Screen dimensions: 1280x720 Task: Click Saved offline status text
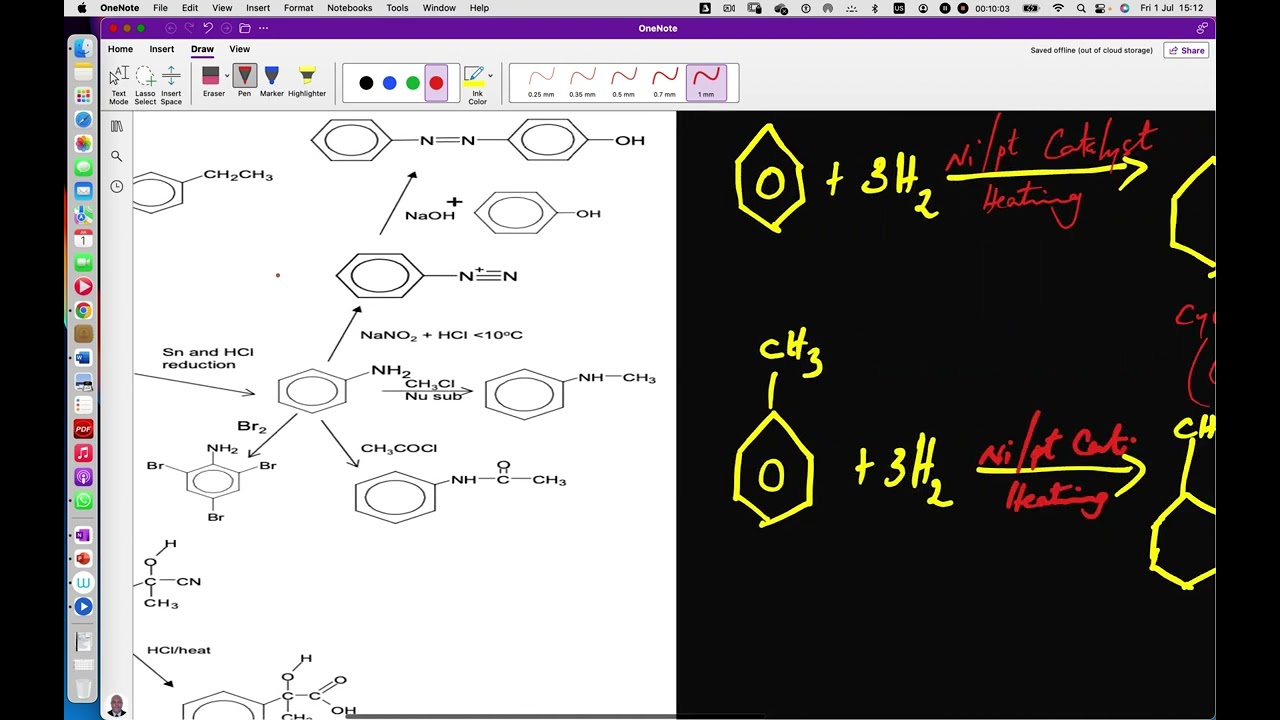click(x=1091, y=50)
